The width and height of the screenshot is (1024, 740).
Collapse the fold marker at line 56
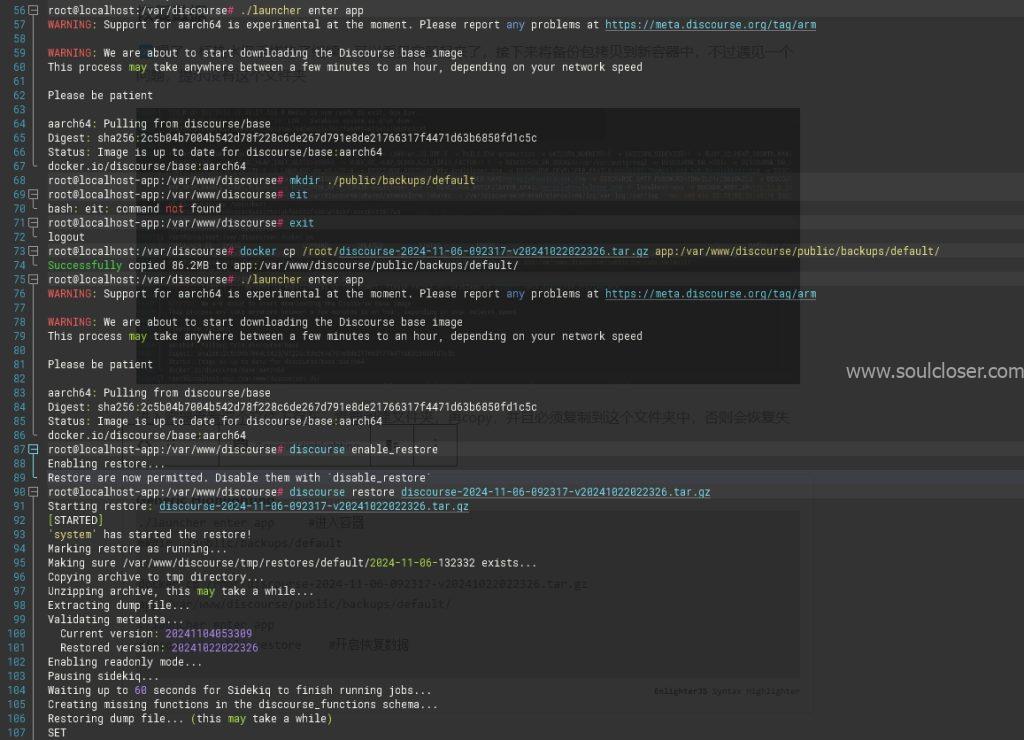(34, 10)
